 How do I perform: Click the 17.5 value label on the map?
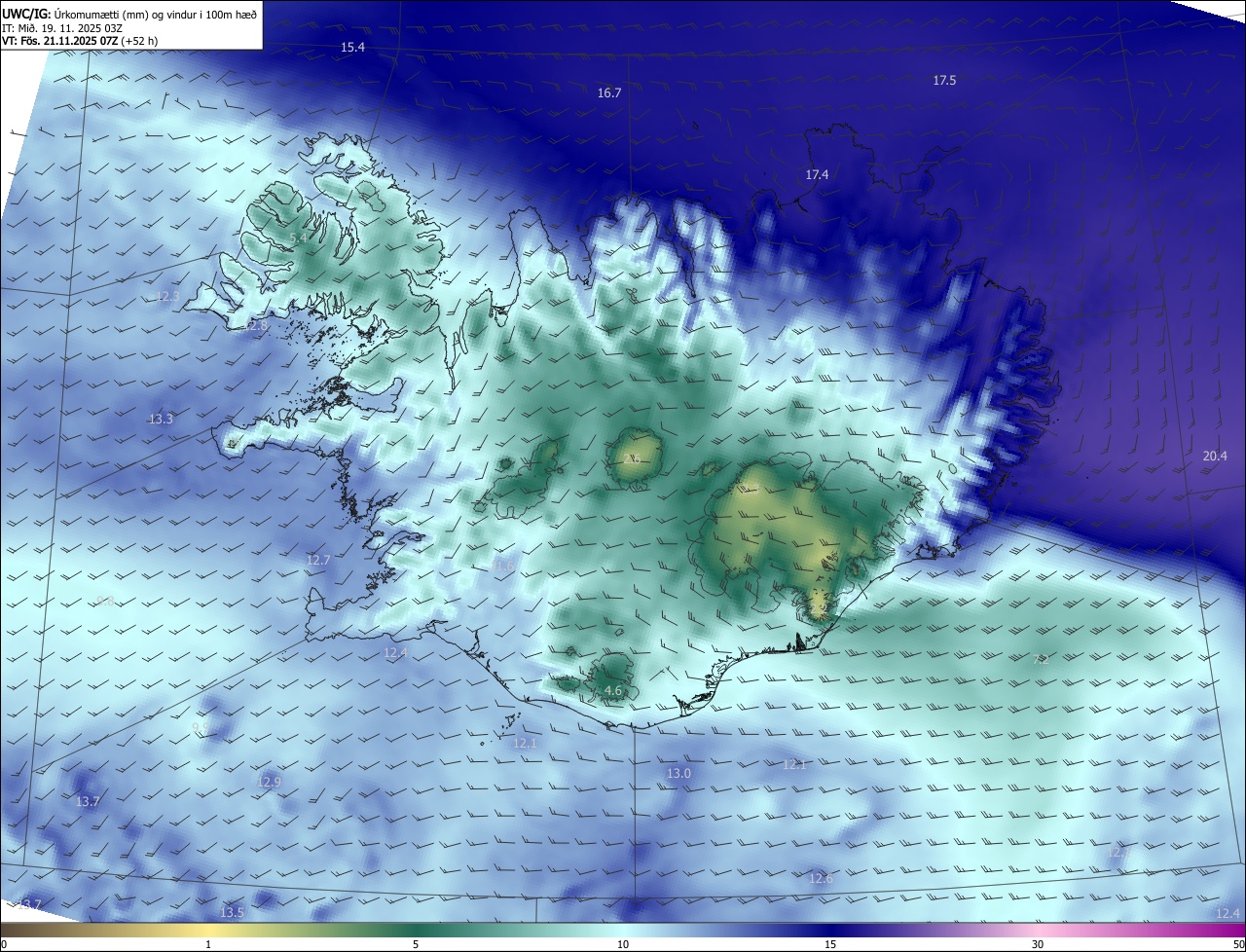click(944, 80)
